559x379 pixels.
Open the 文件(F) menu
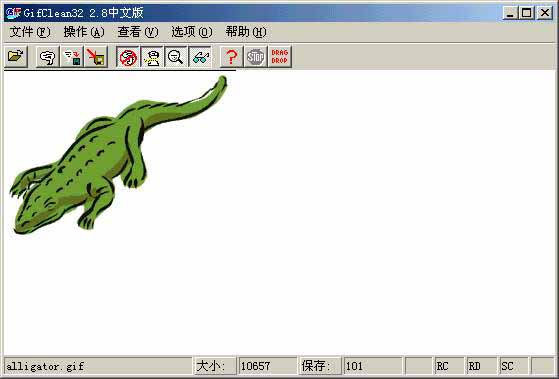tap(30, 32)
